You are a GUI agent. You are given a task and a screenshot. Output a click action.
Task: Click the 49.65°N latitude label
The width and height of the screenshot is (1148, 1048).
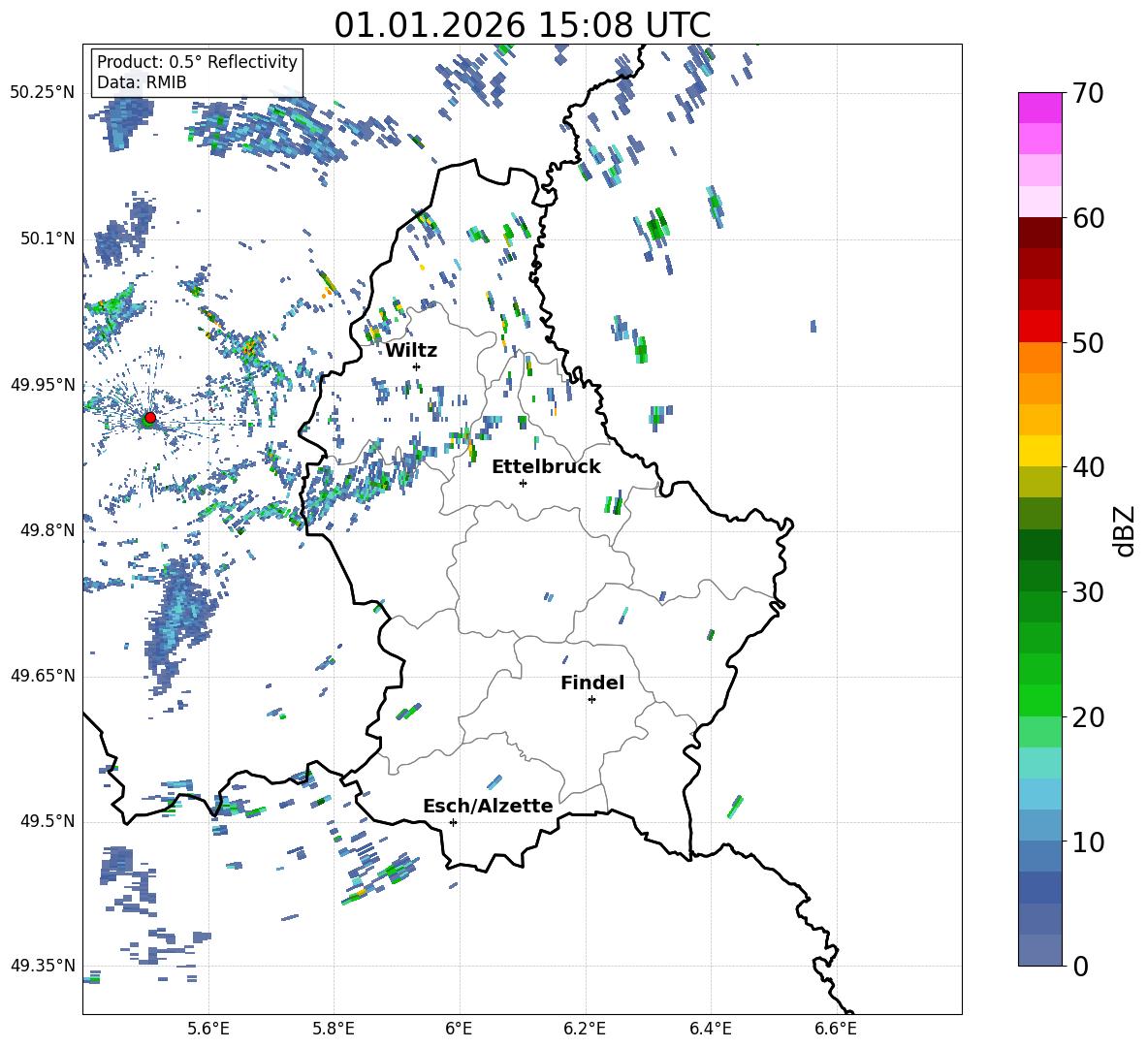pyautogui.click(x=43, y=676)
